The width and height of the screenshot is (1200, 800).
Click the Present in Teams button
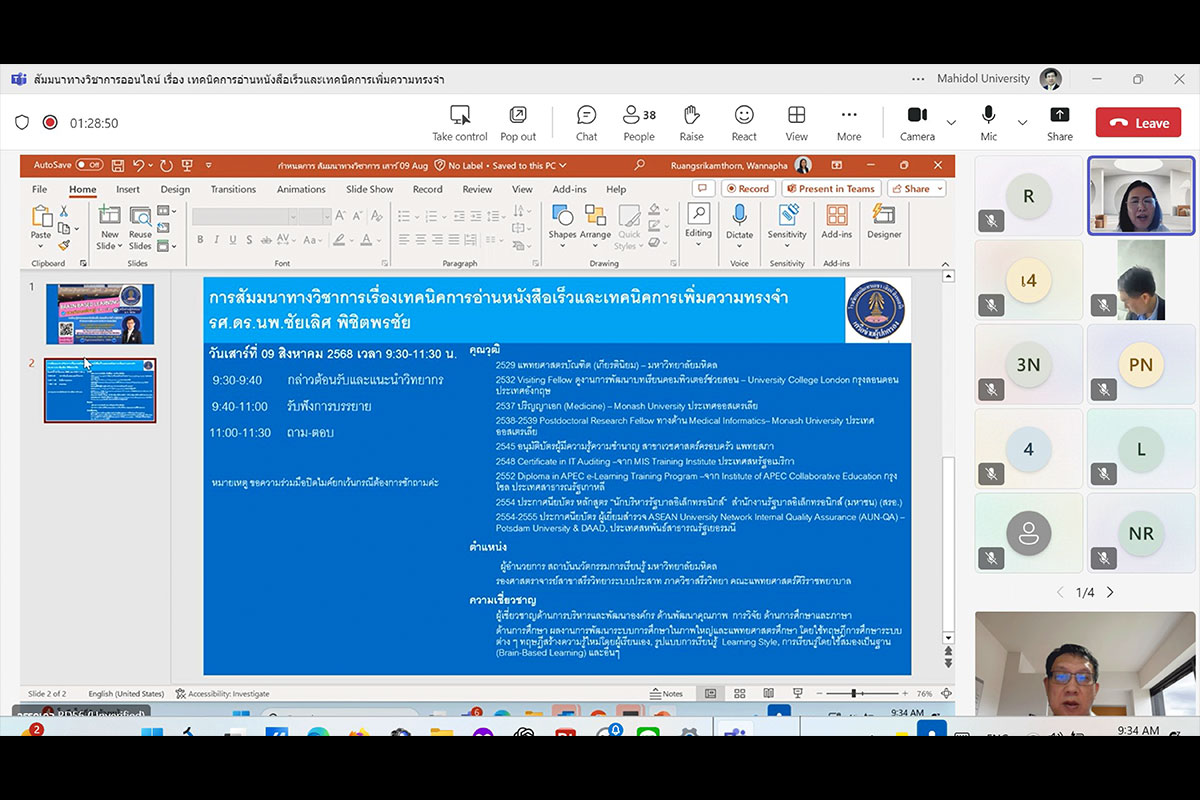click(830, 189)
